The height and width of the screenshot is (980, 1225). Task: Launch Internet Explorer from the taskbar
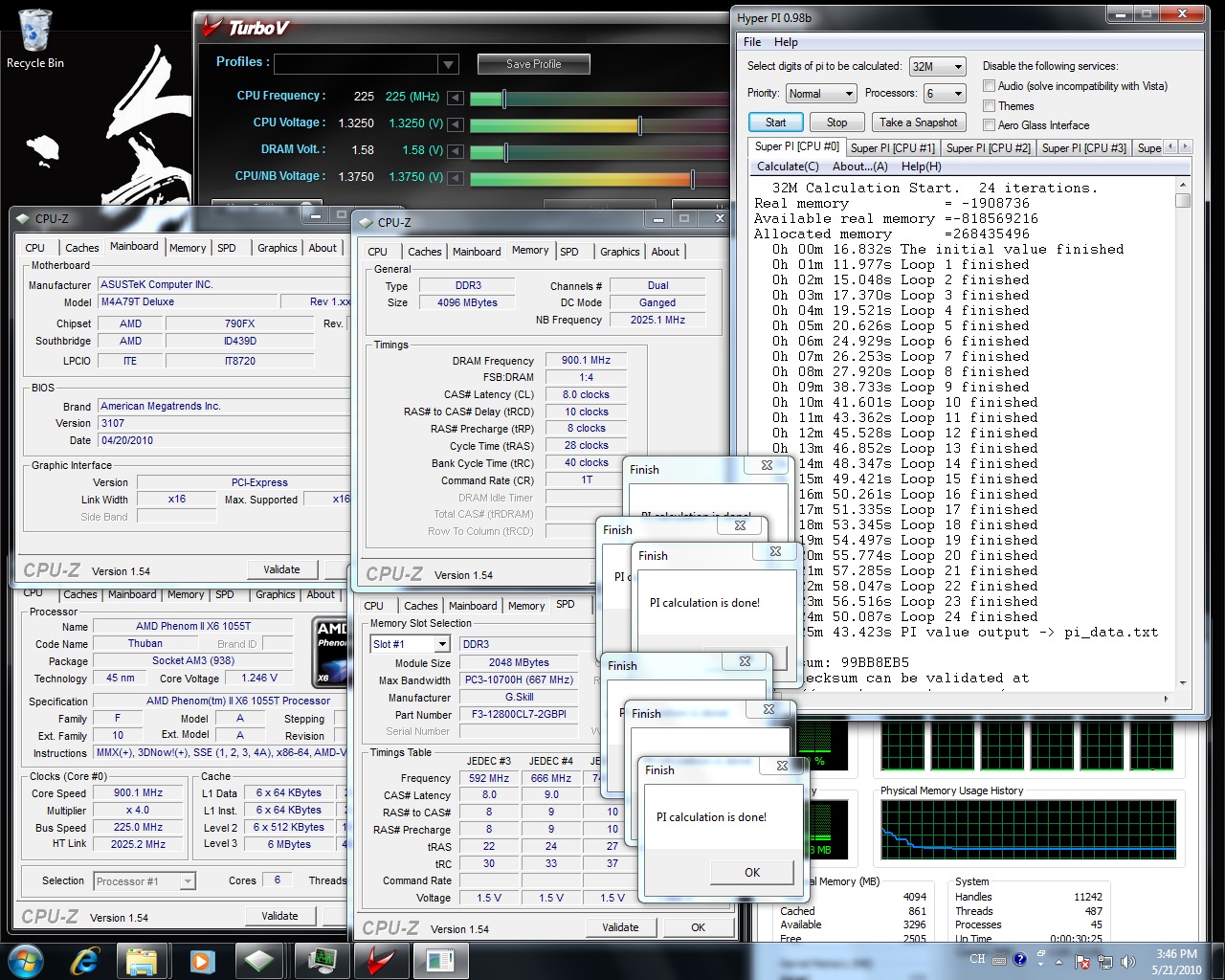[x=84, y=960]
